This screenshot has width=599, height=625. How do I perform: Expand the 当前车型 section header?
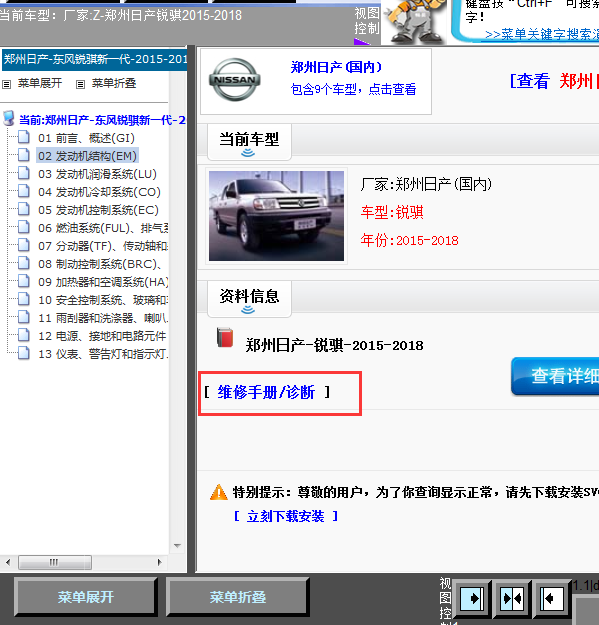(x=249, y=143)
